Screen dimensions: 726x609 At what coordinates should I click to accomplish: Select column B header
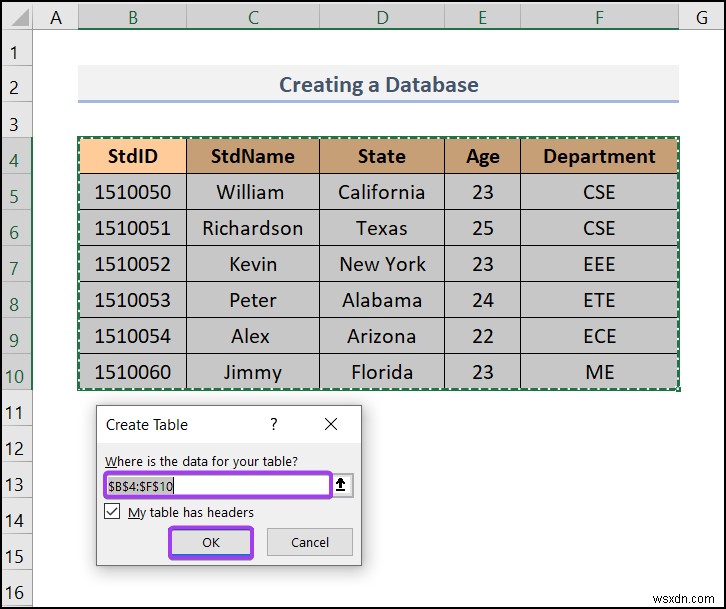[132, 18]
